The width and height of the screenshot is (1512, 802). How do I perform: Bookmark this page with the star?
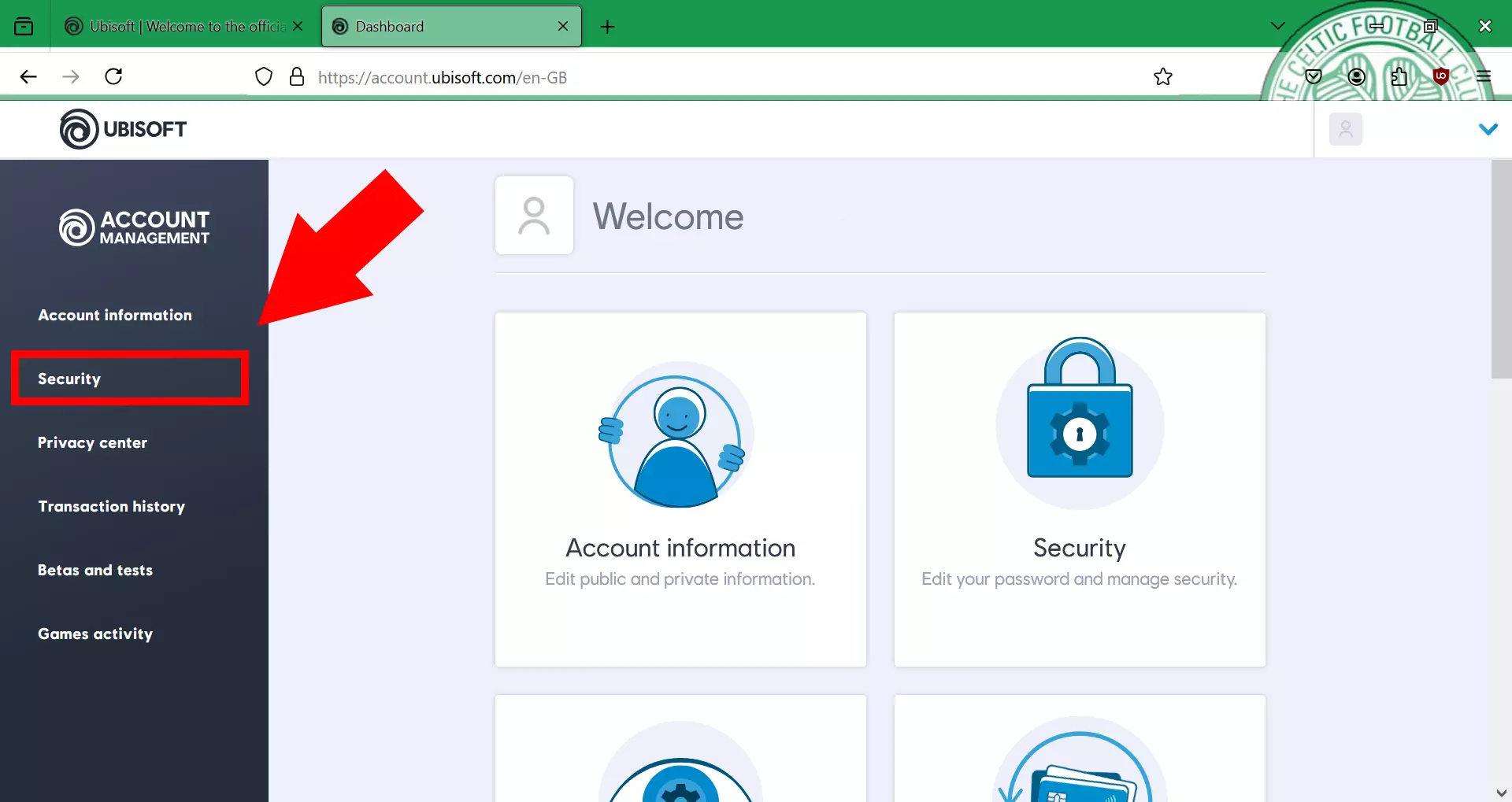tap(1163, 76)
